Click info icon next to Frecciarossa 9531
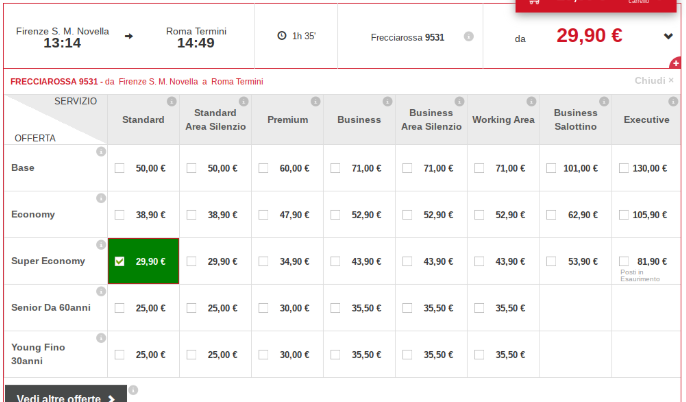Screen dimensions: 686x402 pyautogui.click(x=469, y=36)
